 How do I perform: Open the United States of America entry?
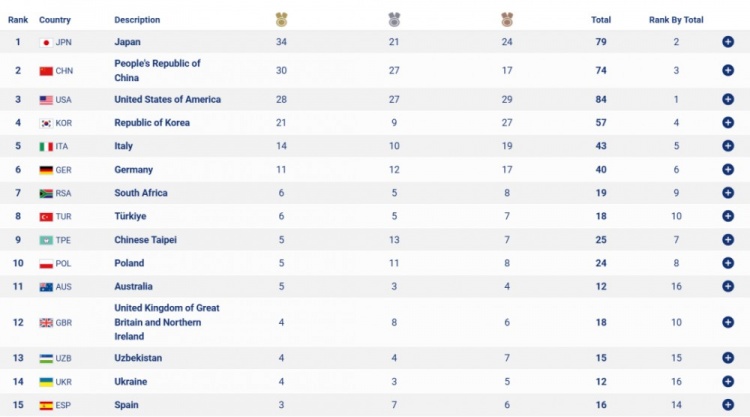[167, 100]
